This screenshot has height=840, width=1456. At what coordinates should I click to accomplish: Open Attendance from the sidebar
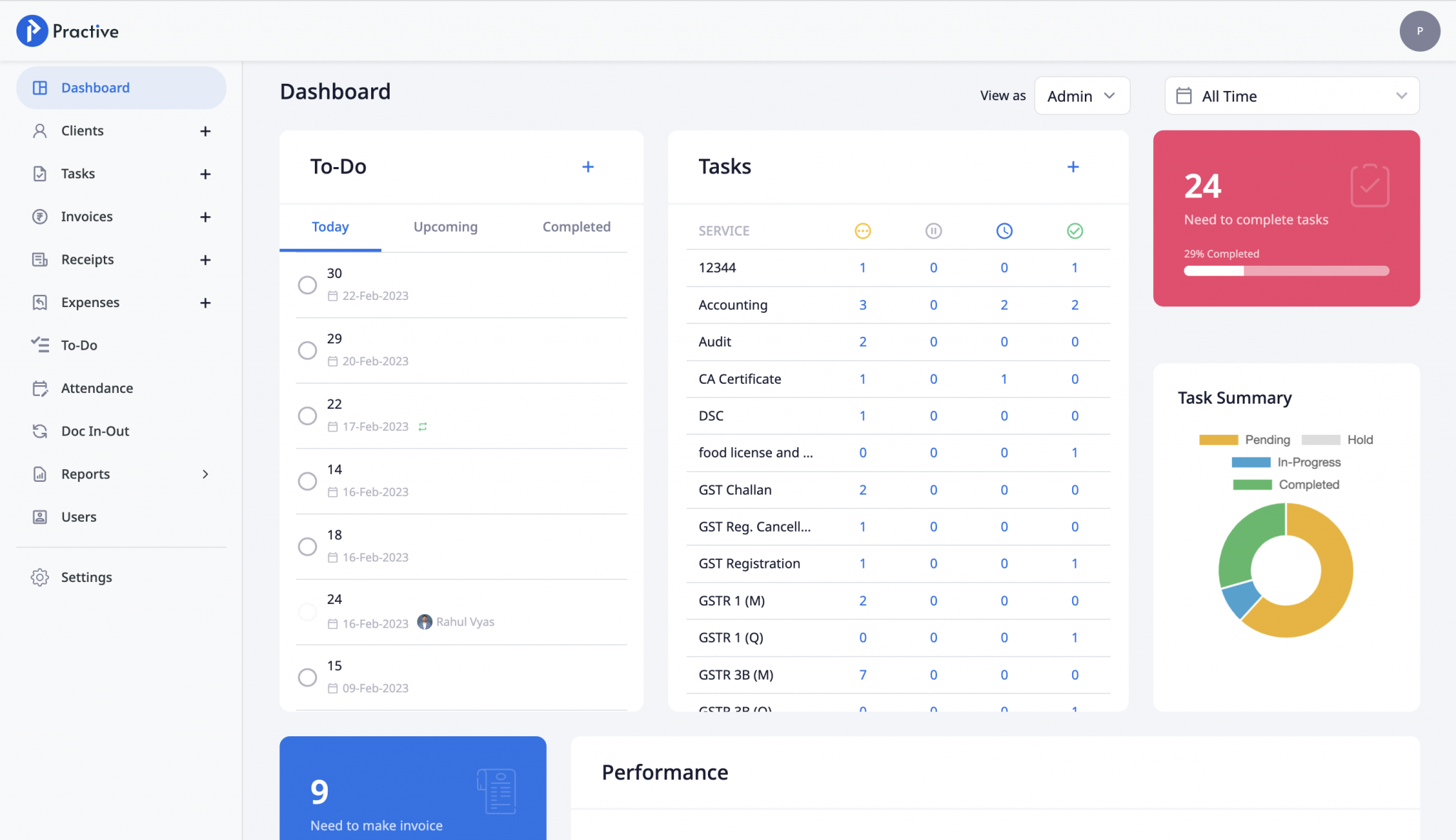[97, 388]
